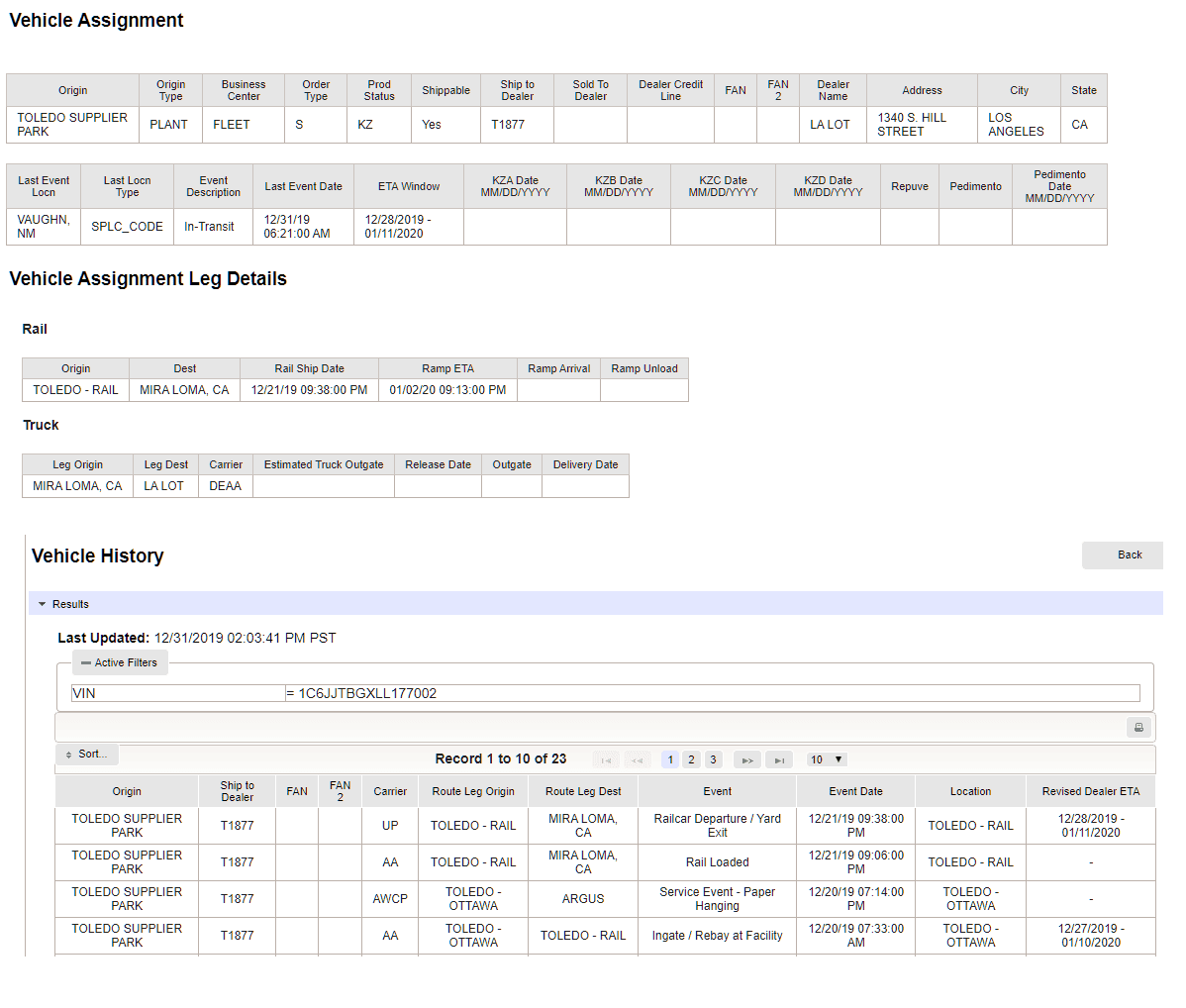Select the 'Rail Loaded' event cell

pyautogui.click(x=717, y=861)
